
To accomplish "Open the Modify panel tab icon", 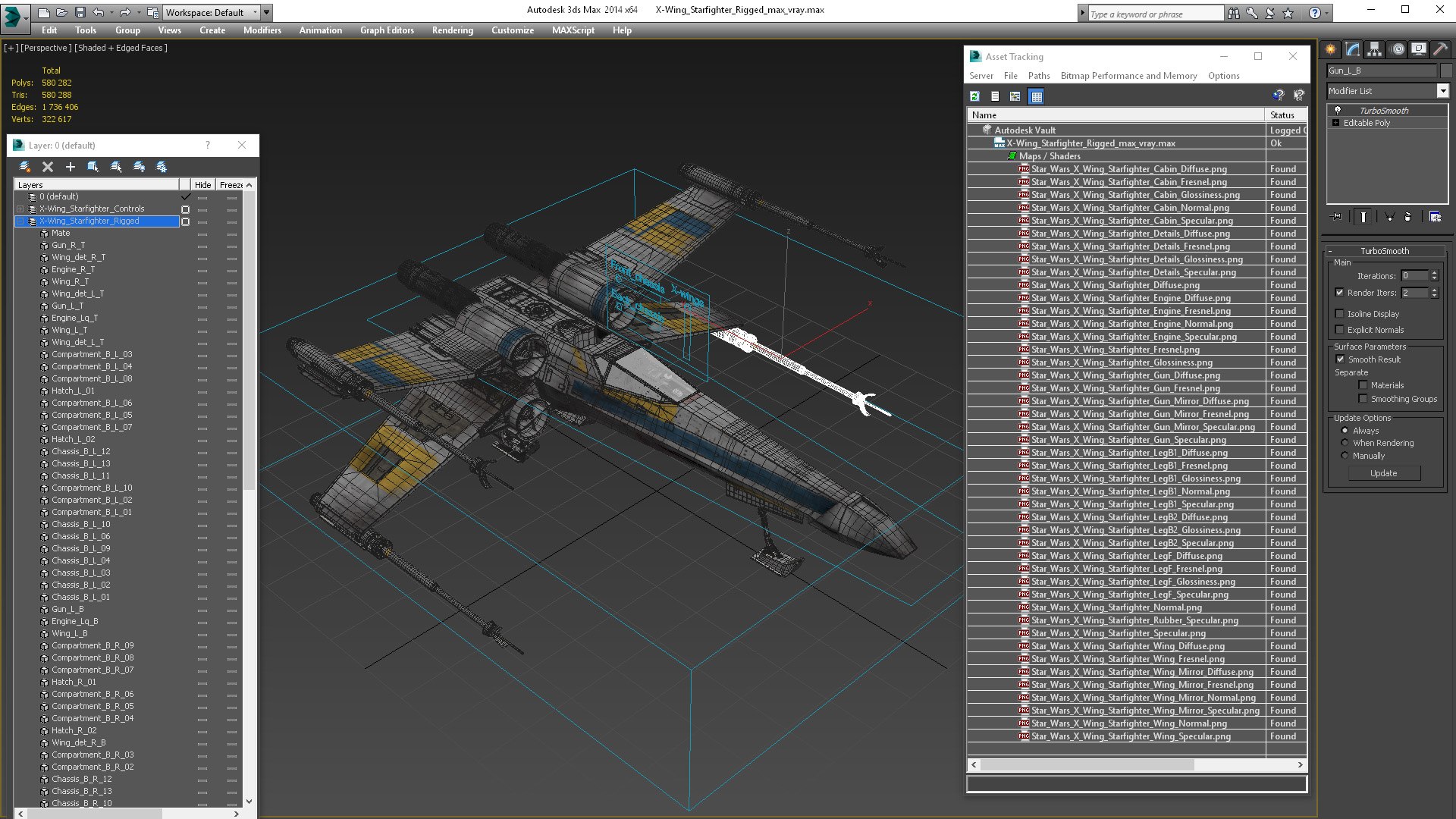I will [x=1353, y=49].
